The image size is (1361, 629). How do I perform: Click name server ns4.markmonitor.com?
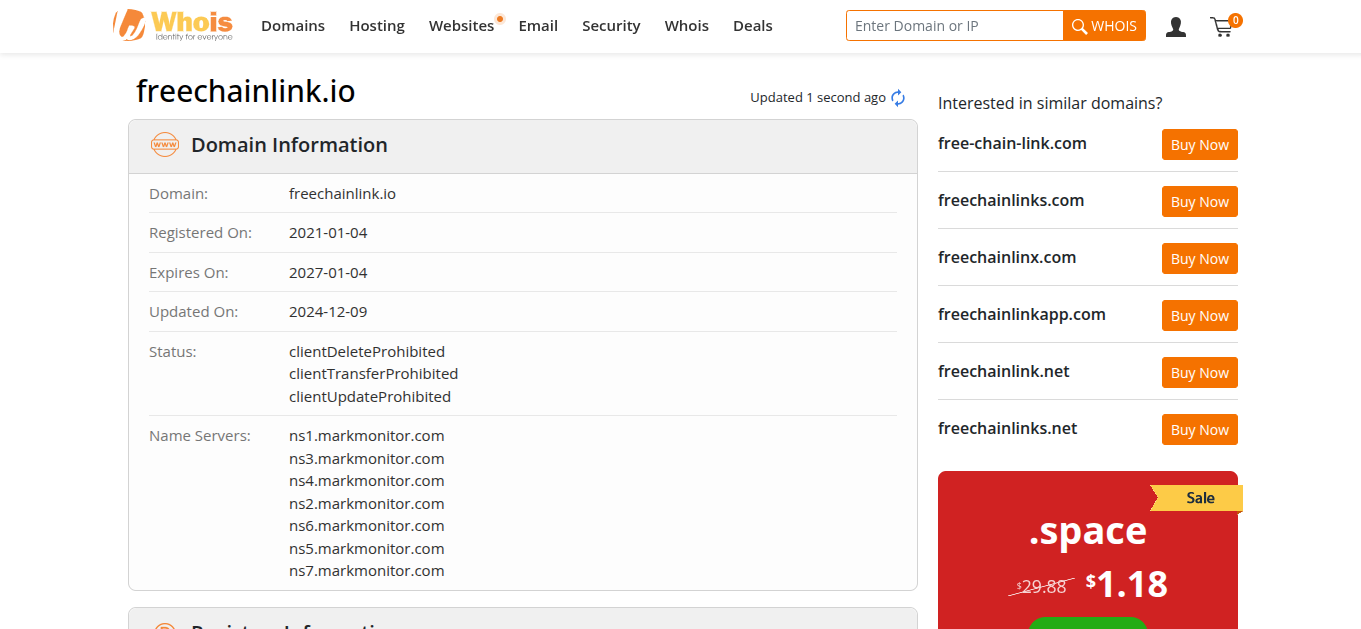[367, 481]
